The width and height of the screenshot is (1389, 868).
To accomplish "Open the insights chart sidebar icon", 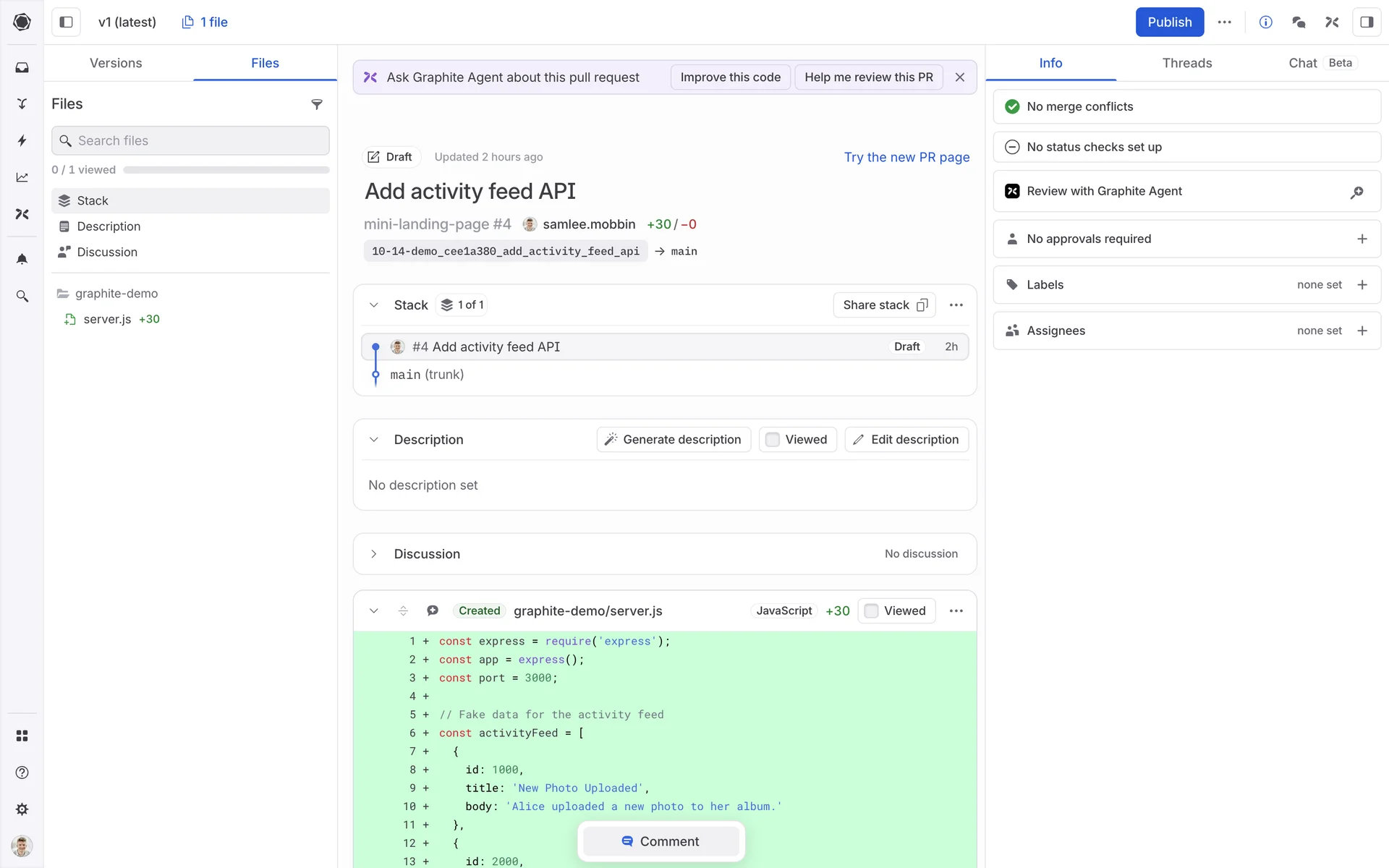I will (22, 177).
